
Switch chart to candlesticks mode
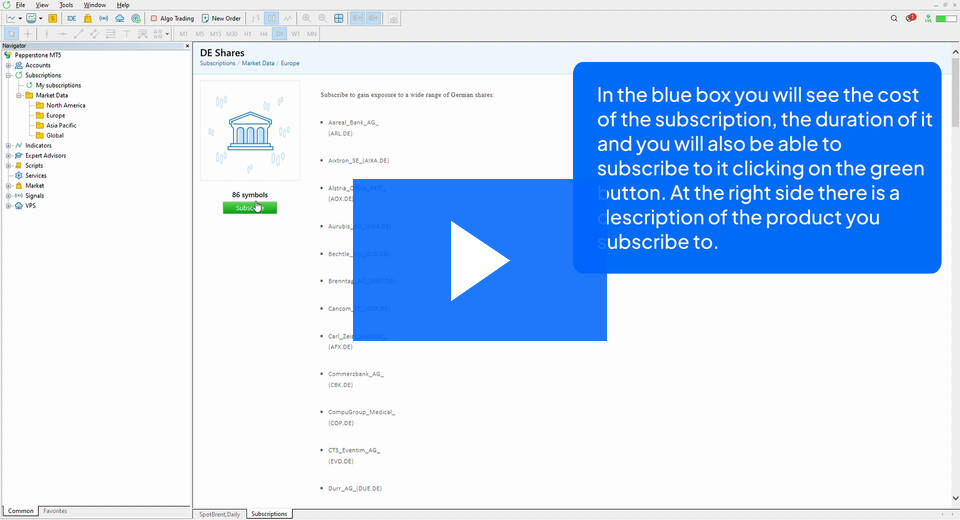(x=271, y=18)
